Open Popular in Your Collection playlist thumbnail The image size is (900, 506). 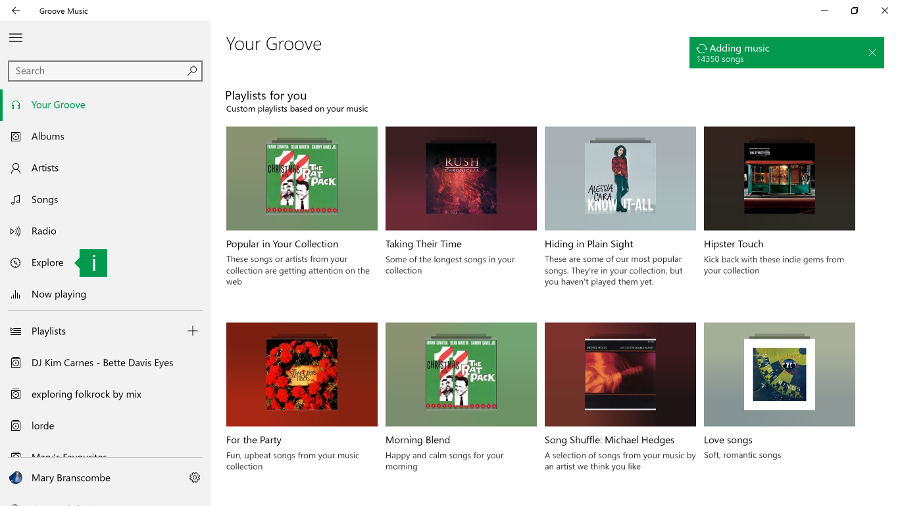(x=302, y=178)
